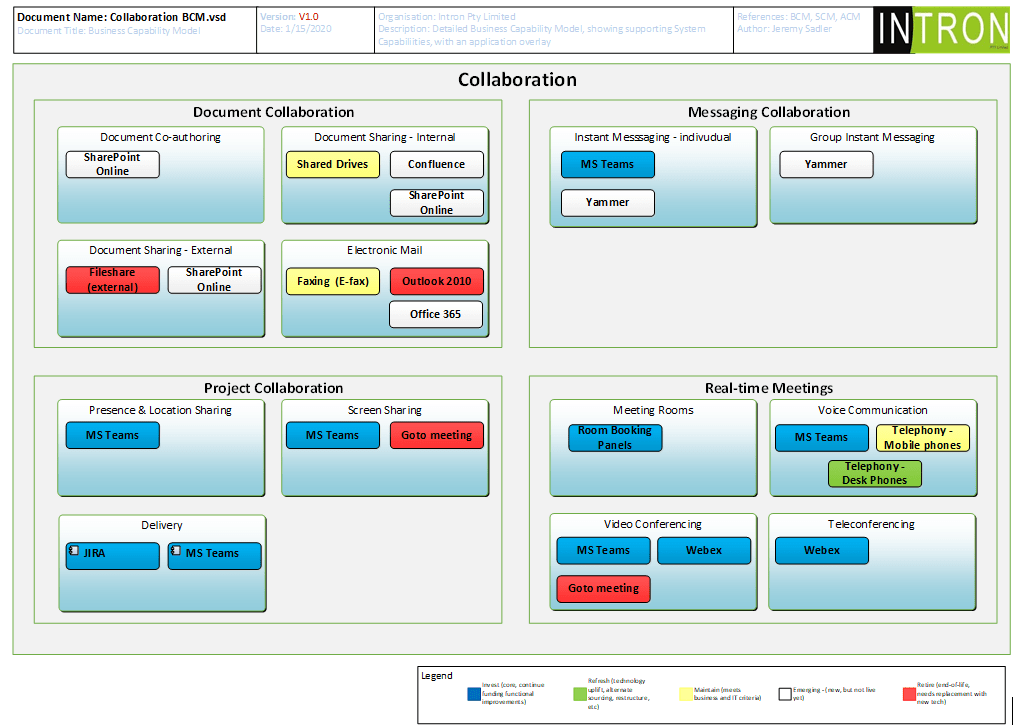Select the green Refresh legend swatch
Viewport: 1014px width, 728px height.
579,693
